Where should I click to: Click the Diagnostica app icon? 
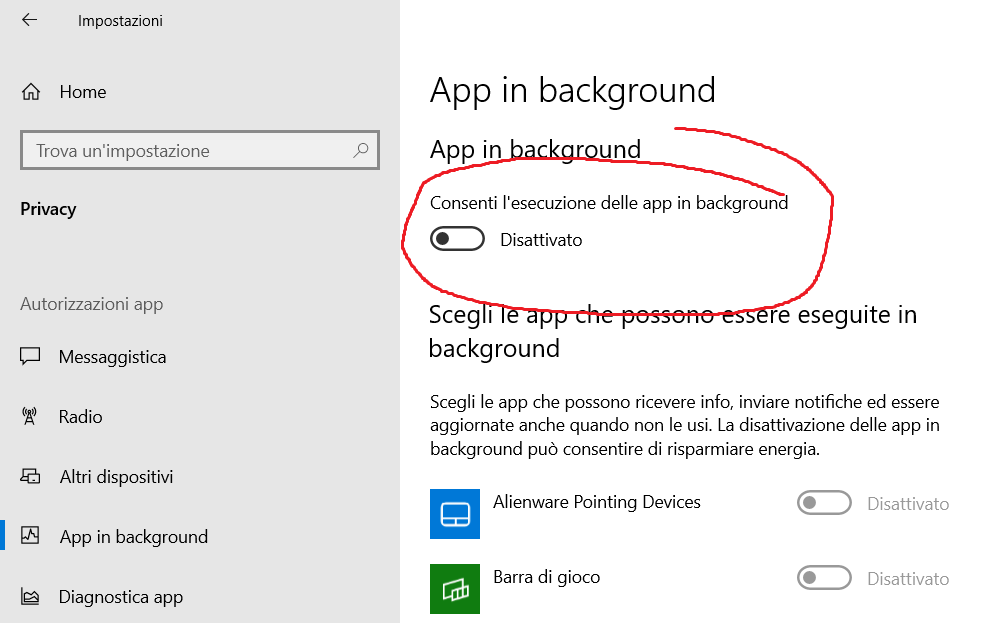tap(30, 597)
